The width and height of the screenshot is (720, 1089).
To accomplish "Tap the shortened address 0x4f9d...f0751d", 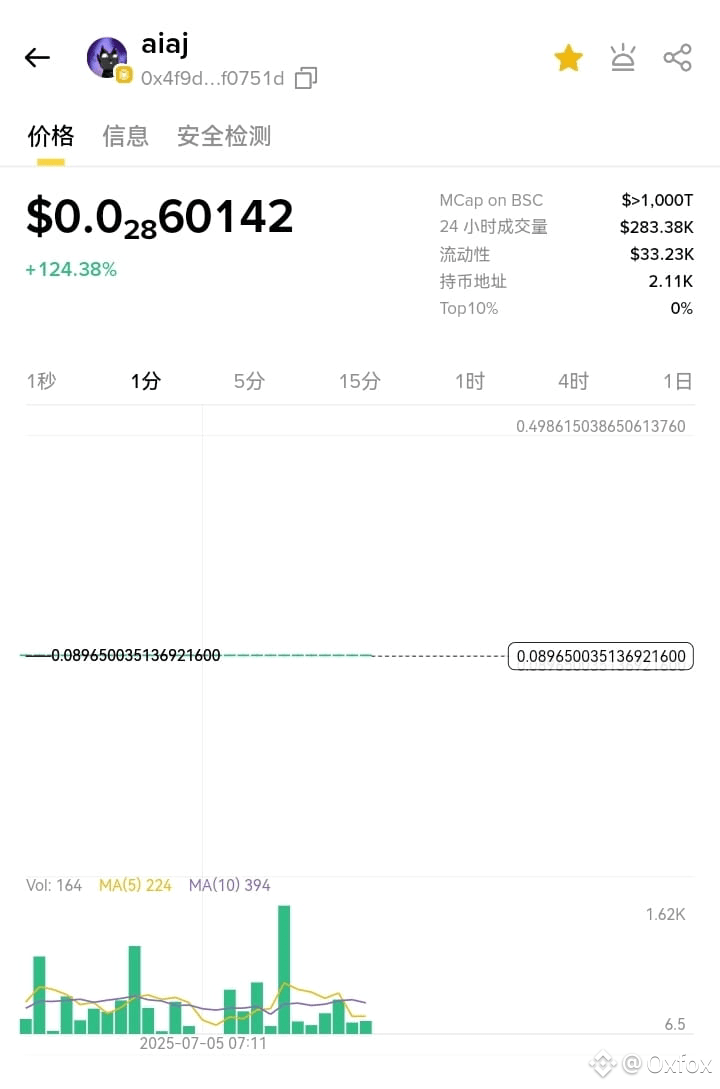I will 212,78.
